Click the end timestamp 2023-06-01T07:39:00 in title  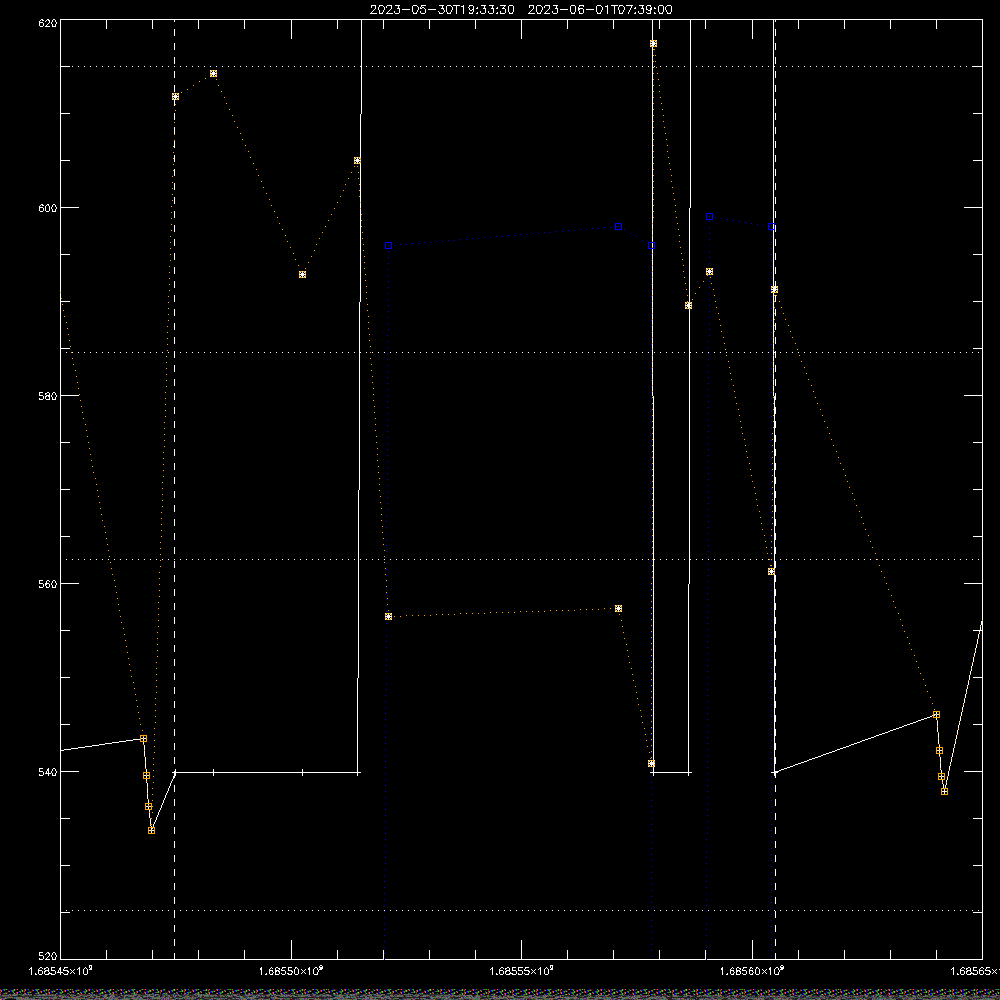(600, 10)
